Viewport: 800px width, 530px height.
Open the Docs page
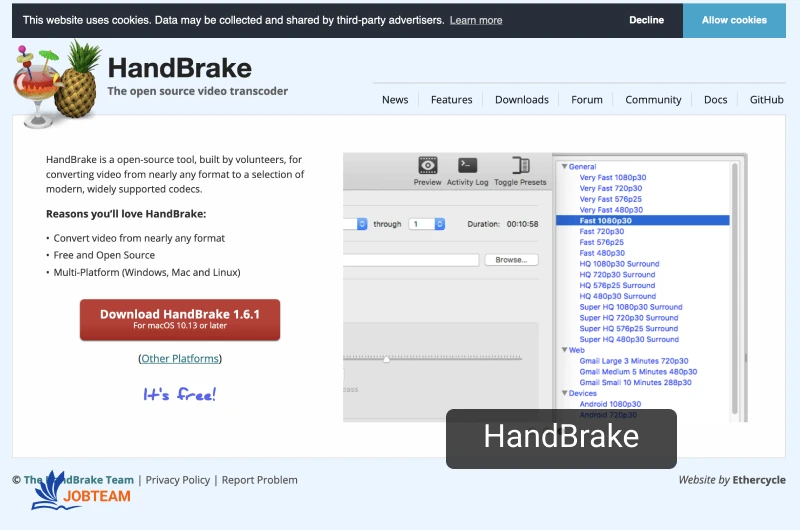pos(715,99)
